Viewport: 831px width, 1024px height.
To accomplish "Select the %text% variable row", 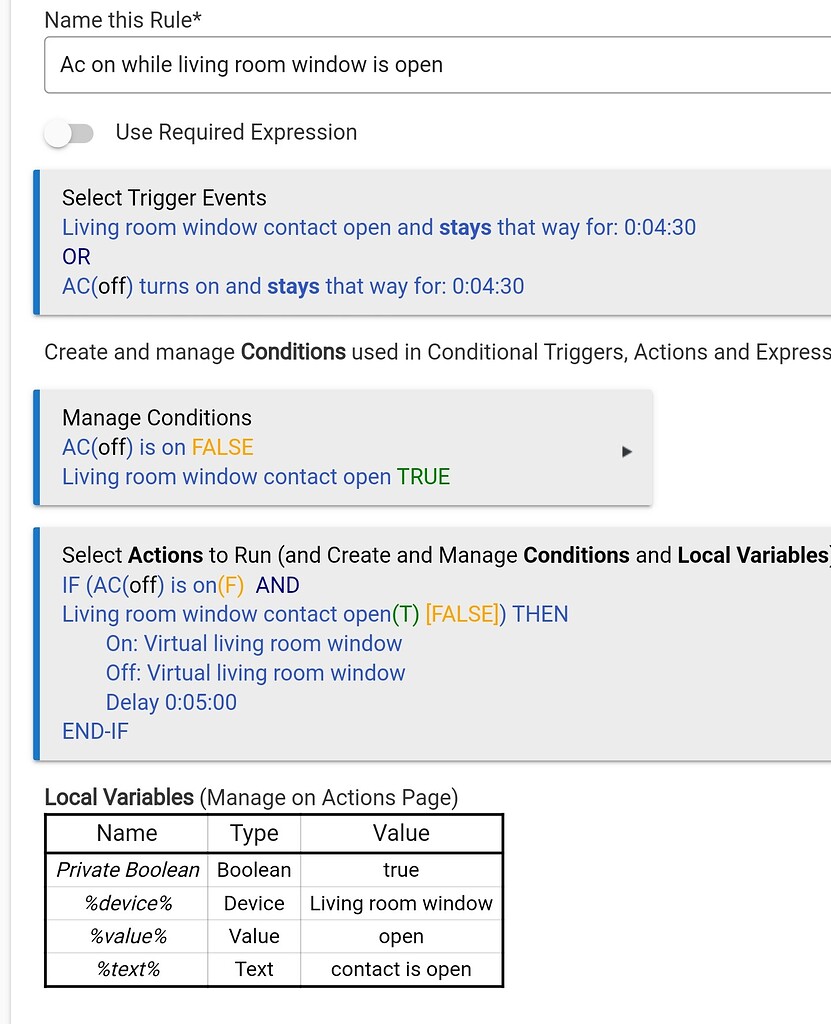I will tap(126, 969).
